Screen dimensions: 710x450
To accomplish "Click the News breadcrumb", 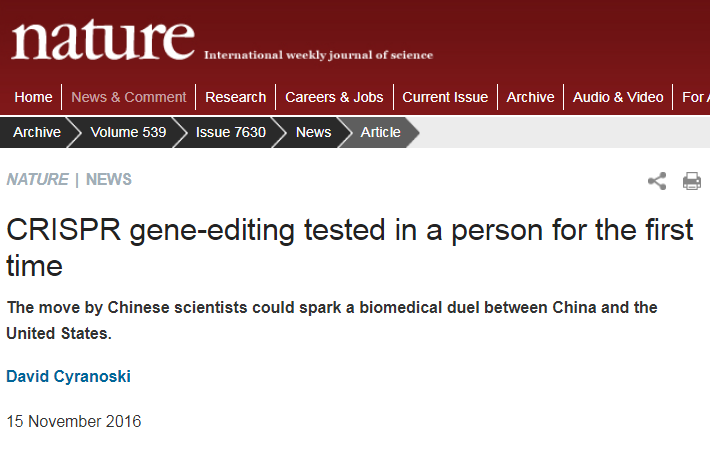I will pos(313,132).
